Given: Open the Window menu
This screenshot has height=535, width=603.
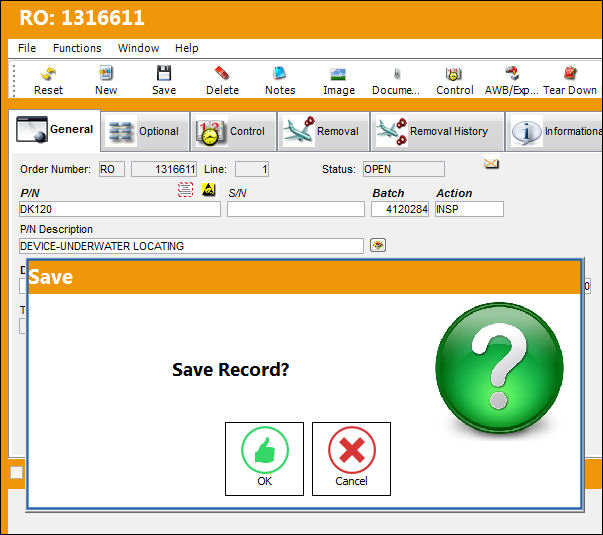Looking at the screenshot, I should (x=138, y=48).
